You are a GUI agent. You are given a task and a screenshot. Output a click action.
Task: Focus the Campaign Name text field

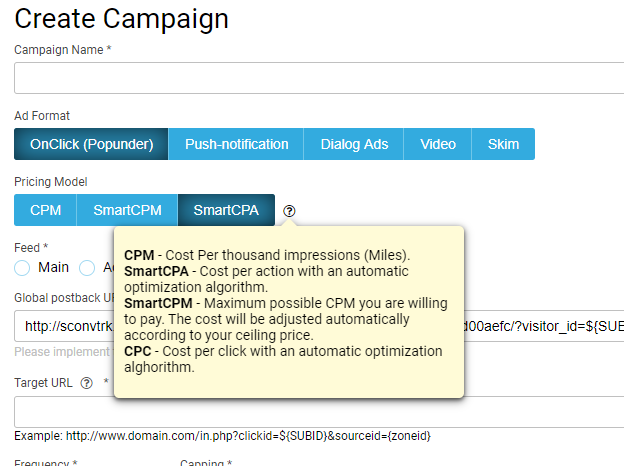coord(318,78)
